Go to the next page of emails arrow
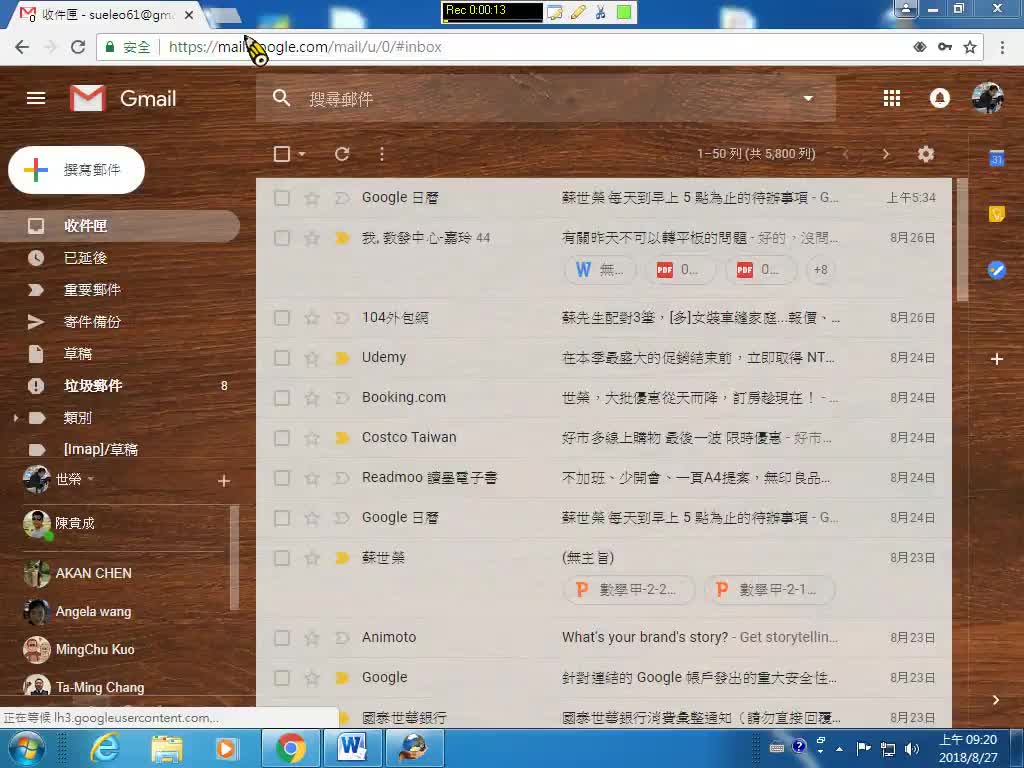This screenshot has width=1024, height=768. coord(886,153)
